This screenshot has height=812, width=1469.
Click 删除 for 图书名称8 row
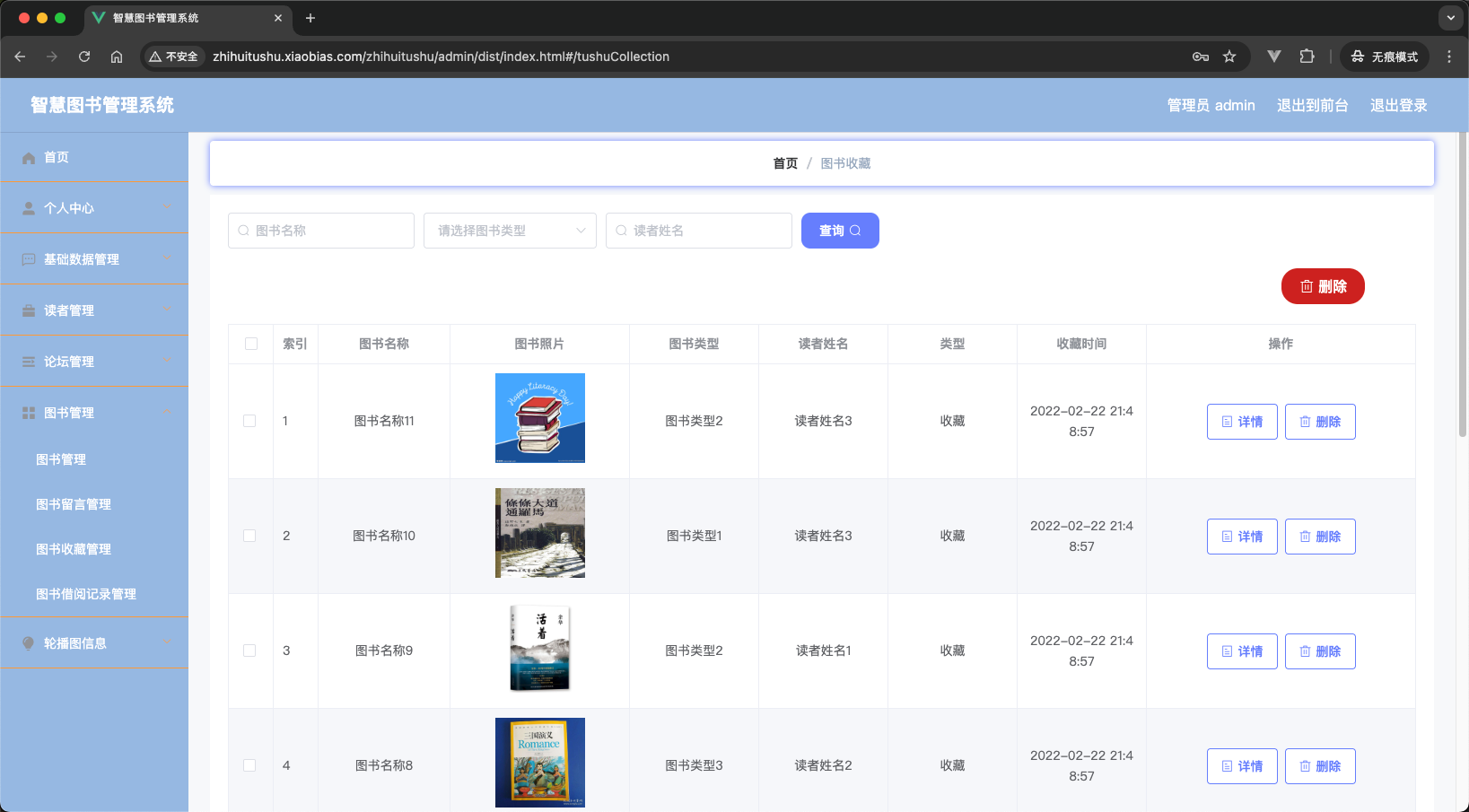1320,766
